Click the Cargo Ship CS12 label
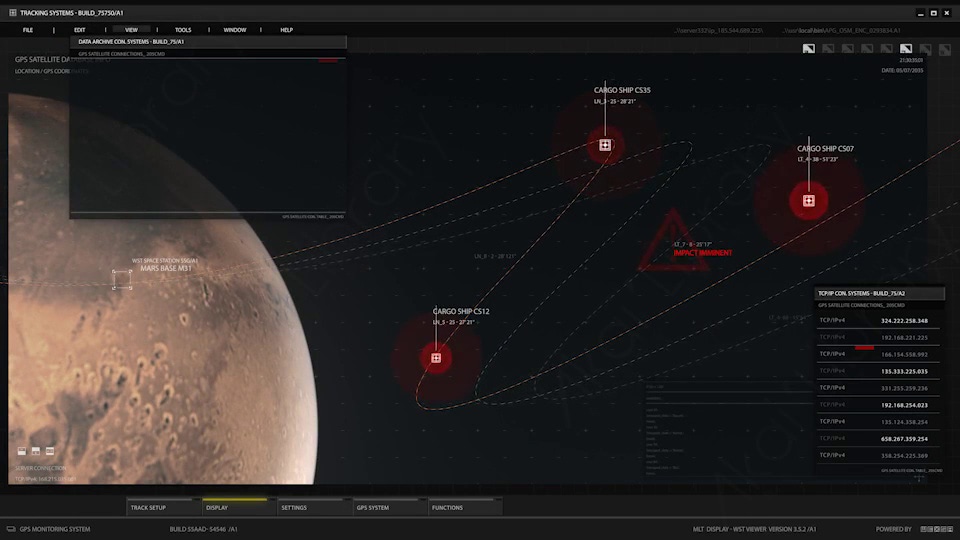The width and height of the screenshot is (960, 540). (x=461, y=312)
